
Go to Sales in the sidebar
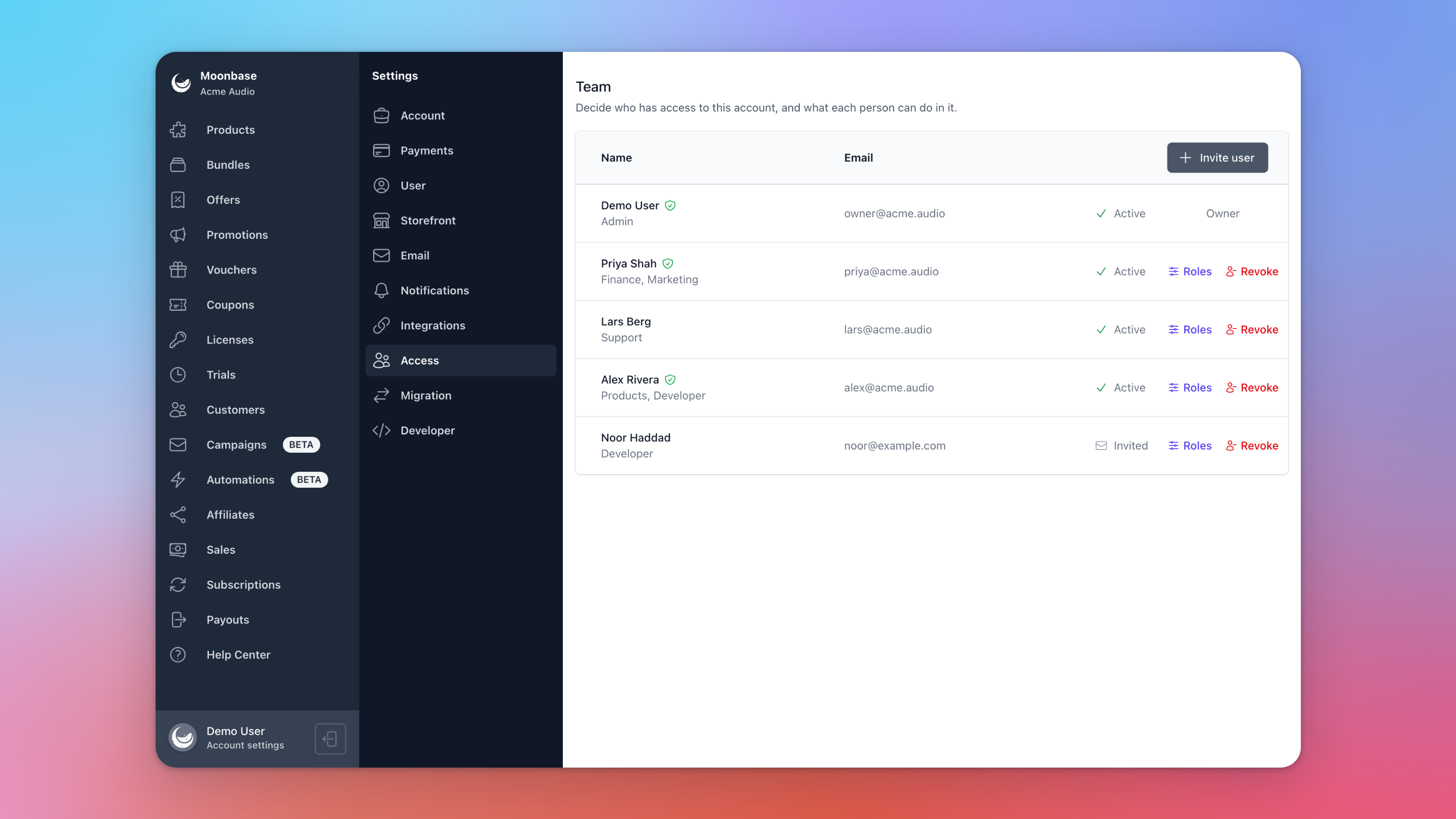click(257, 550)
